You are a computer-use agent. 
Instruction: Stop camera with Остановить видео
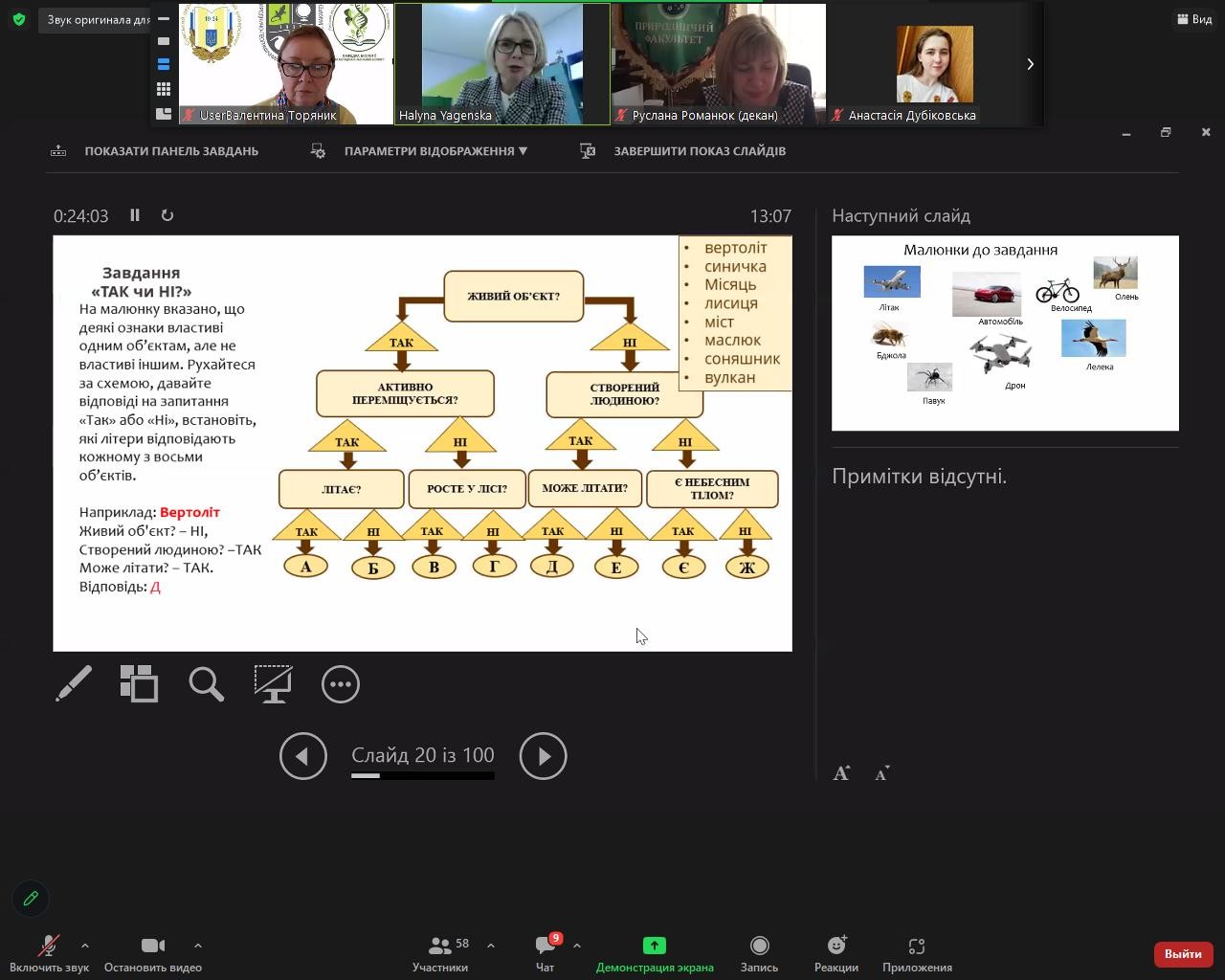152,953
